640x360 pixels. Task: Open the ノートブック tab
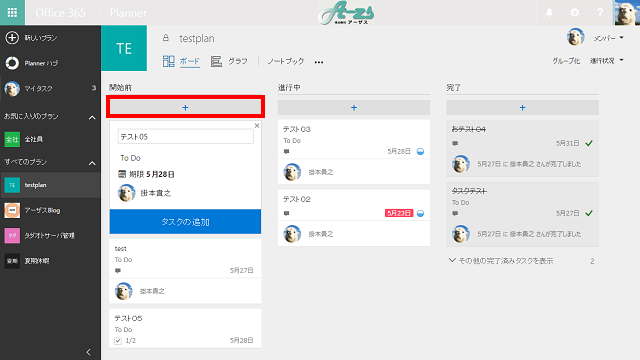[286, 61]
